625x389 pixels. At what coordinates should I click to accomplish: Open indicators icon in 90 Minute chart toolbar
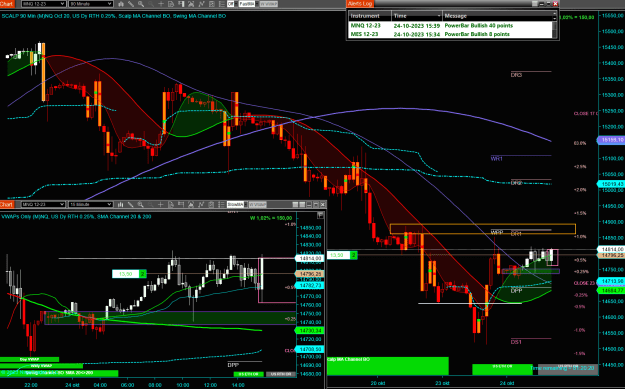[191, 4]
